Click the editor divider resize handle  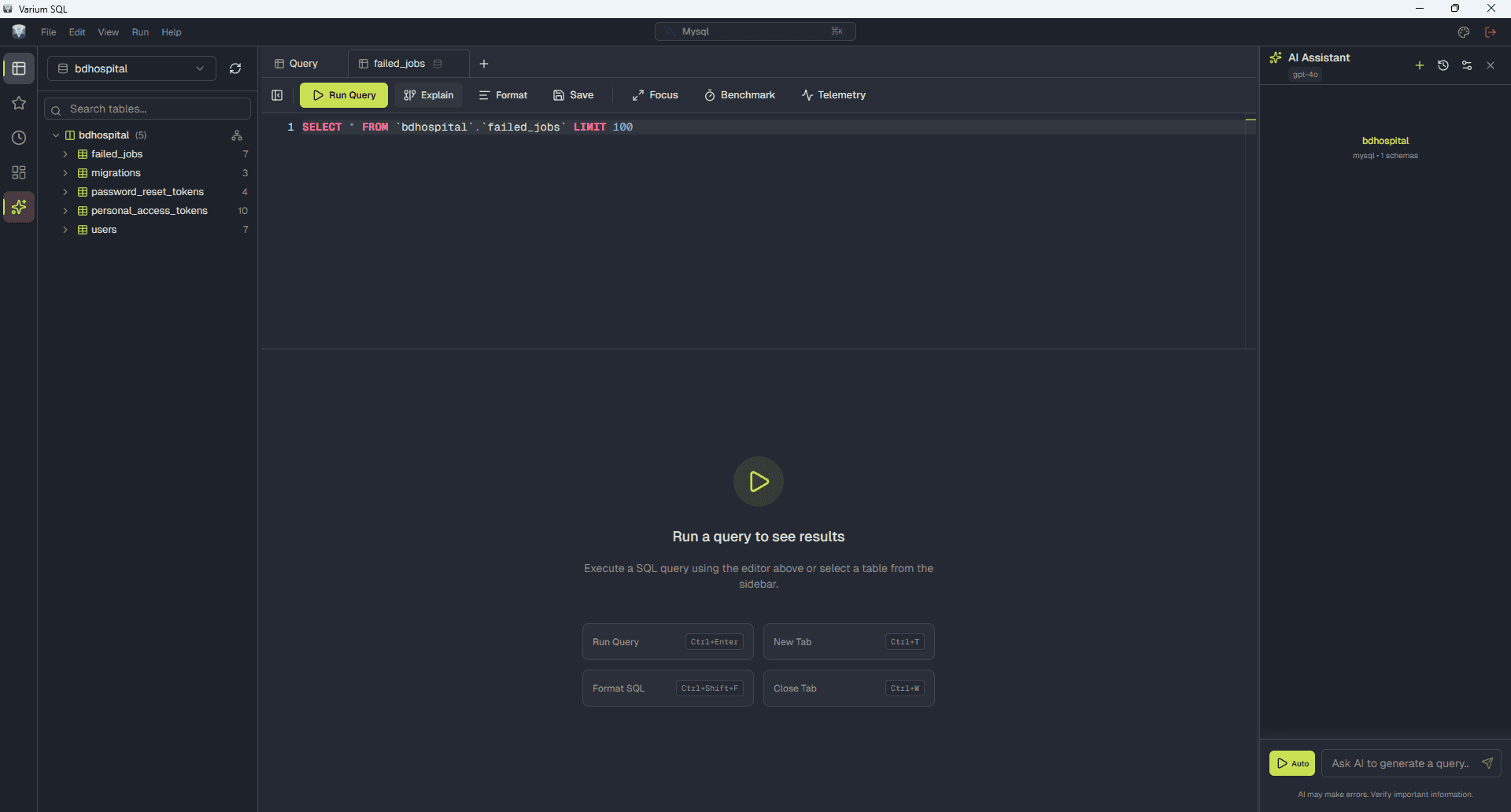click(1251, 120)
